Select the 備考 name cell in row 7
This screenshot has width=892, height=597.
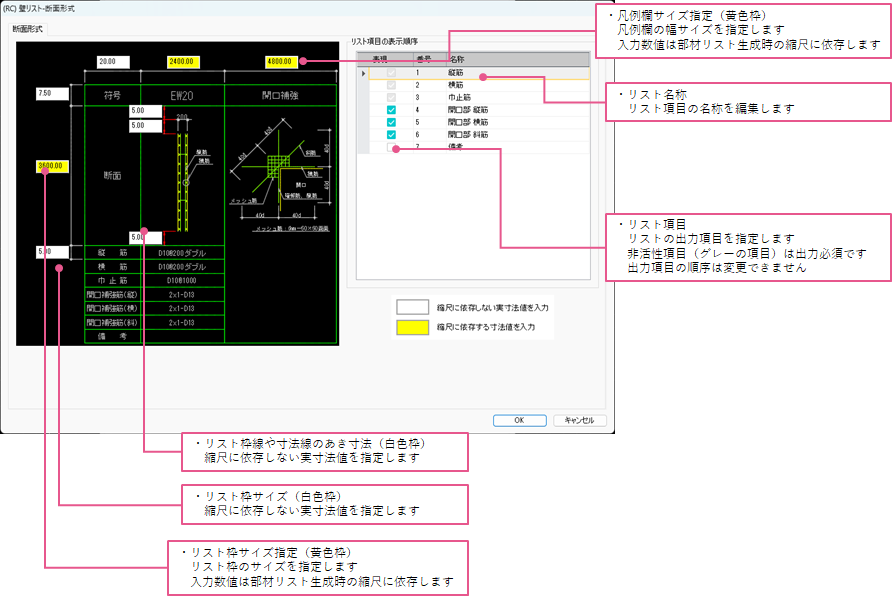tap(518, 147)
